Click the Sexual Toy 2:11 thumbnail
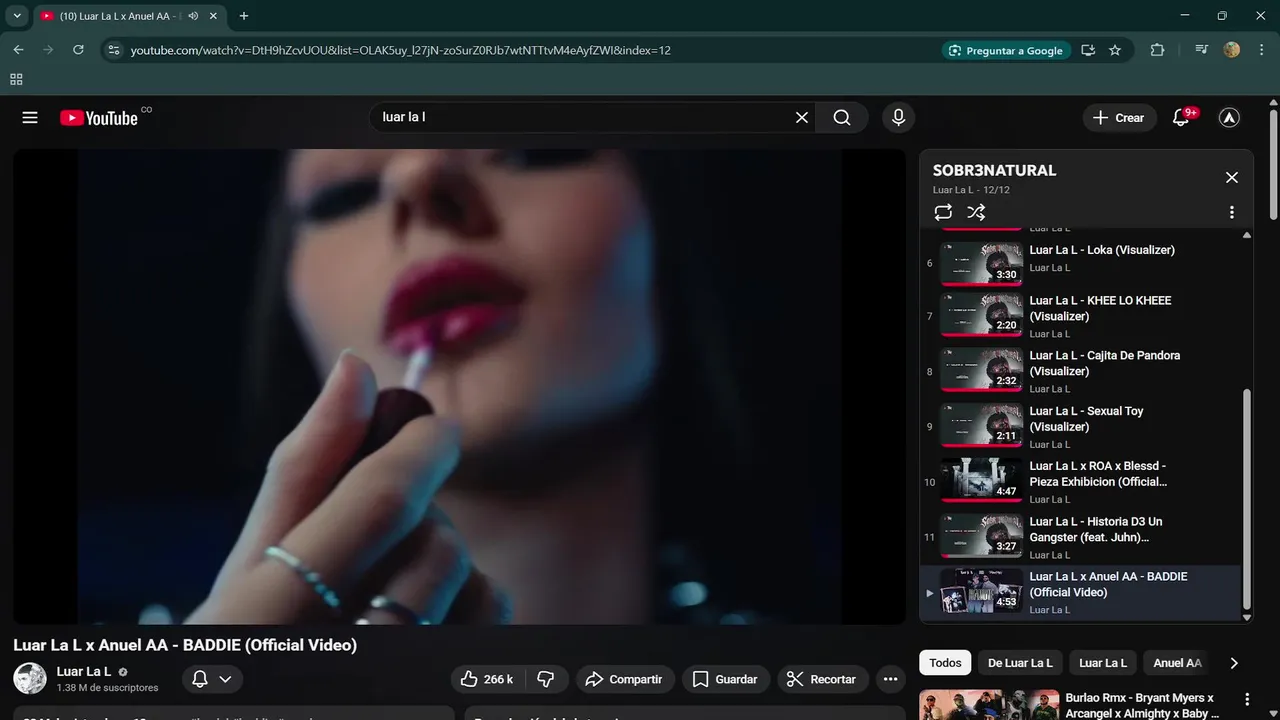The width and height of the screenshot is (1280, 720). [x=981, y=426]
